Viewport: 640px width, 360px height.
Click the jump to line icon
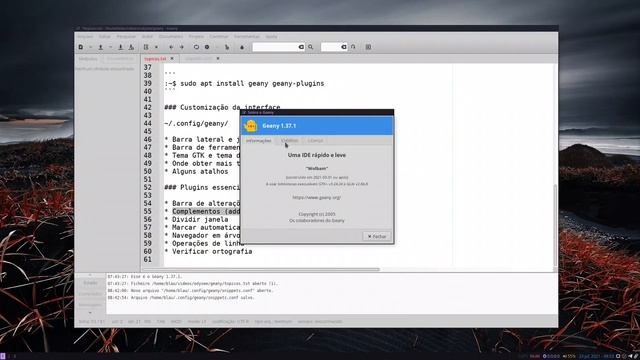tap(353, 47)
